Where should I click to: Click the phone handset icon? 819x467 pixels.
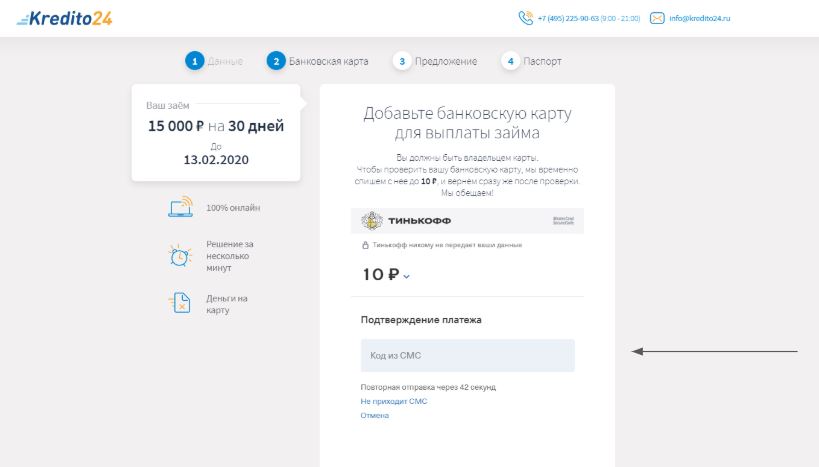(x=525, y=18)
